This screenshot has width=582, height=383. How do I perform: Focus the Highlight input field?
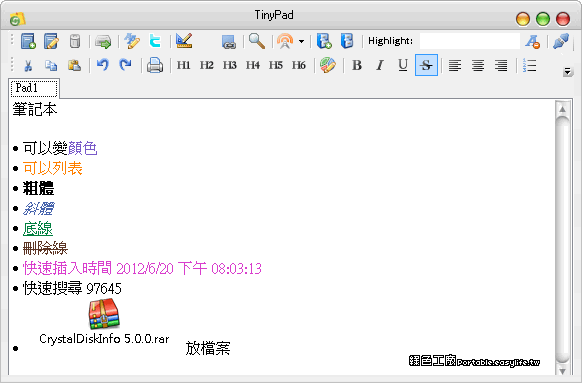[470, 41]
